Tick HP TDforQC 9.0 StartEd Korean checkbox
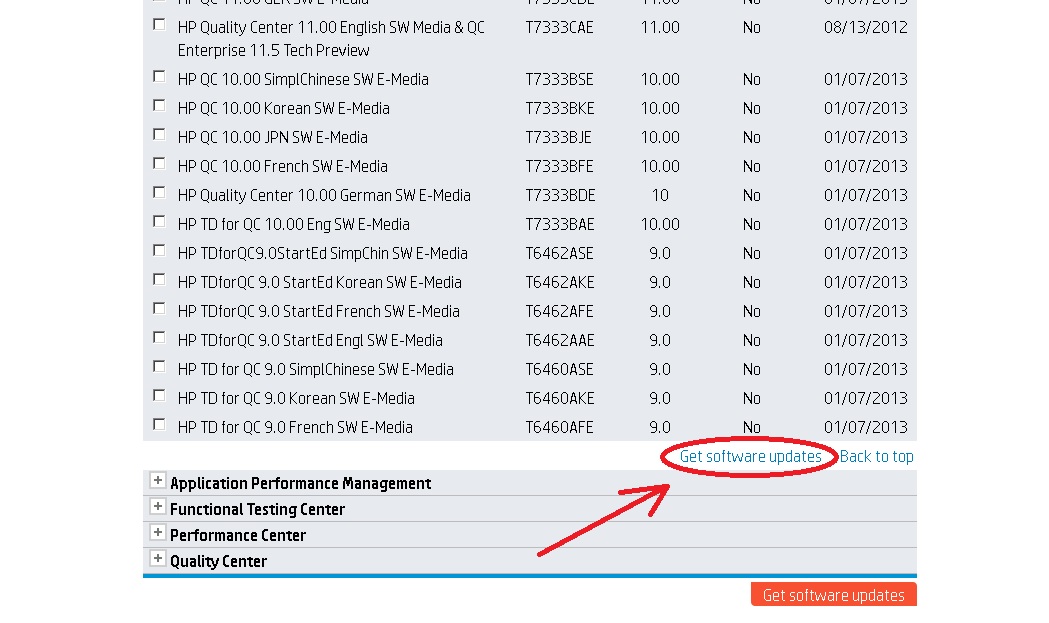 pos(159,280)
